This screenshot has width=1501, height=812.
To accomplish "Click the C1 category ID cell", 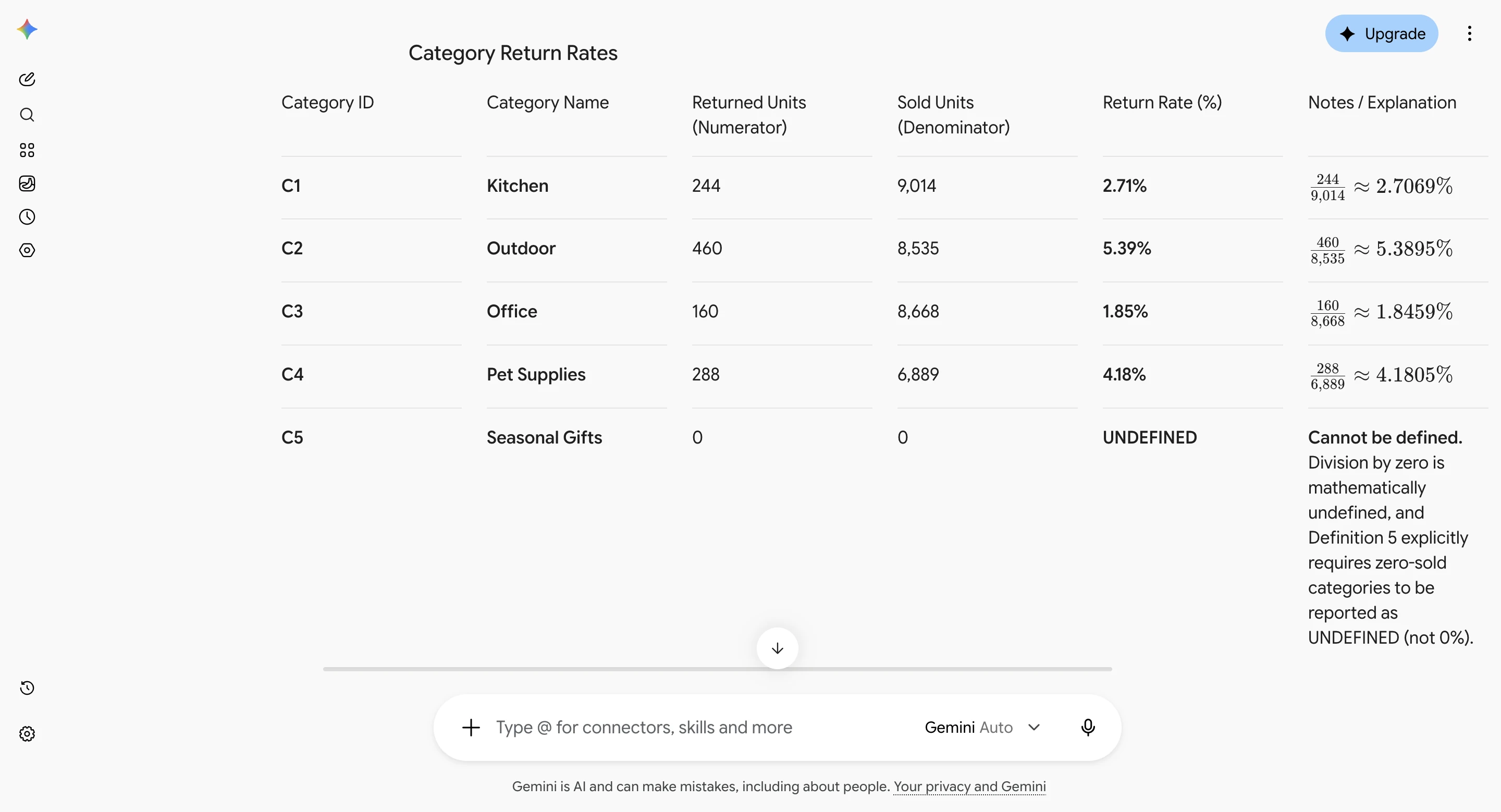I will point(291,186).
